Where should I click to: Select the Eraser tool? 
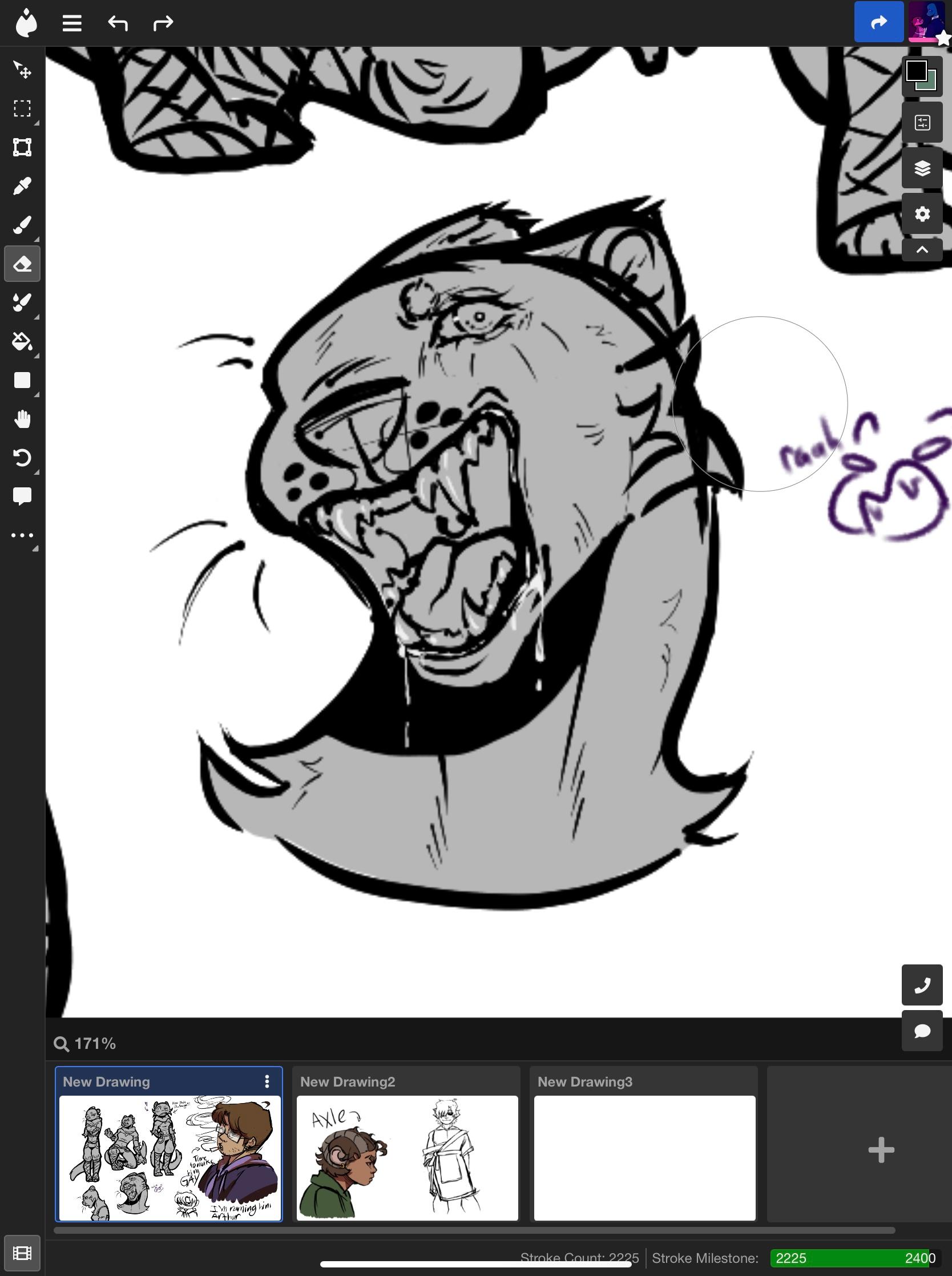[22, 264]
